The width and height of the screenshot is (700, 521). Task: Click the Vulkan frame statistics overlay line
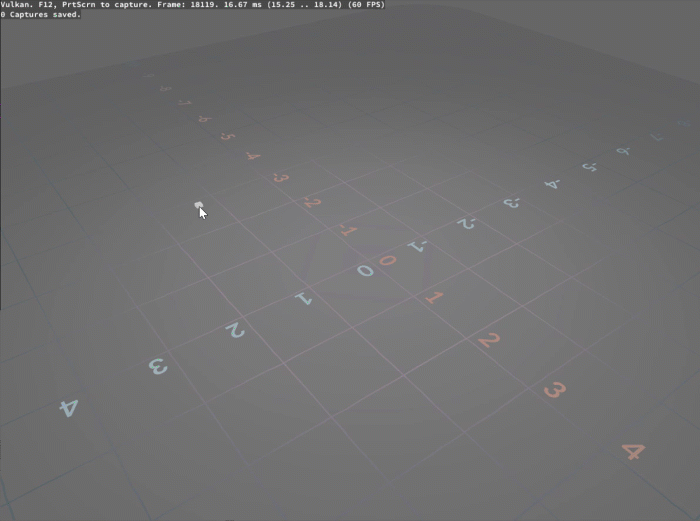(x=192, y=4)
